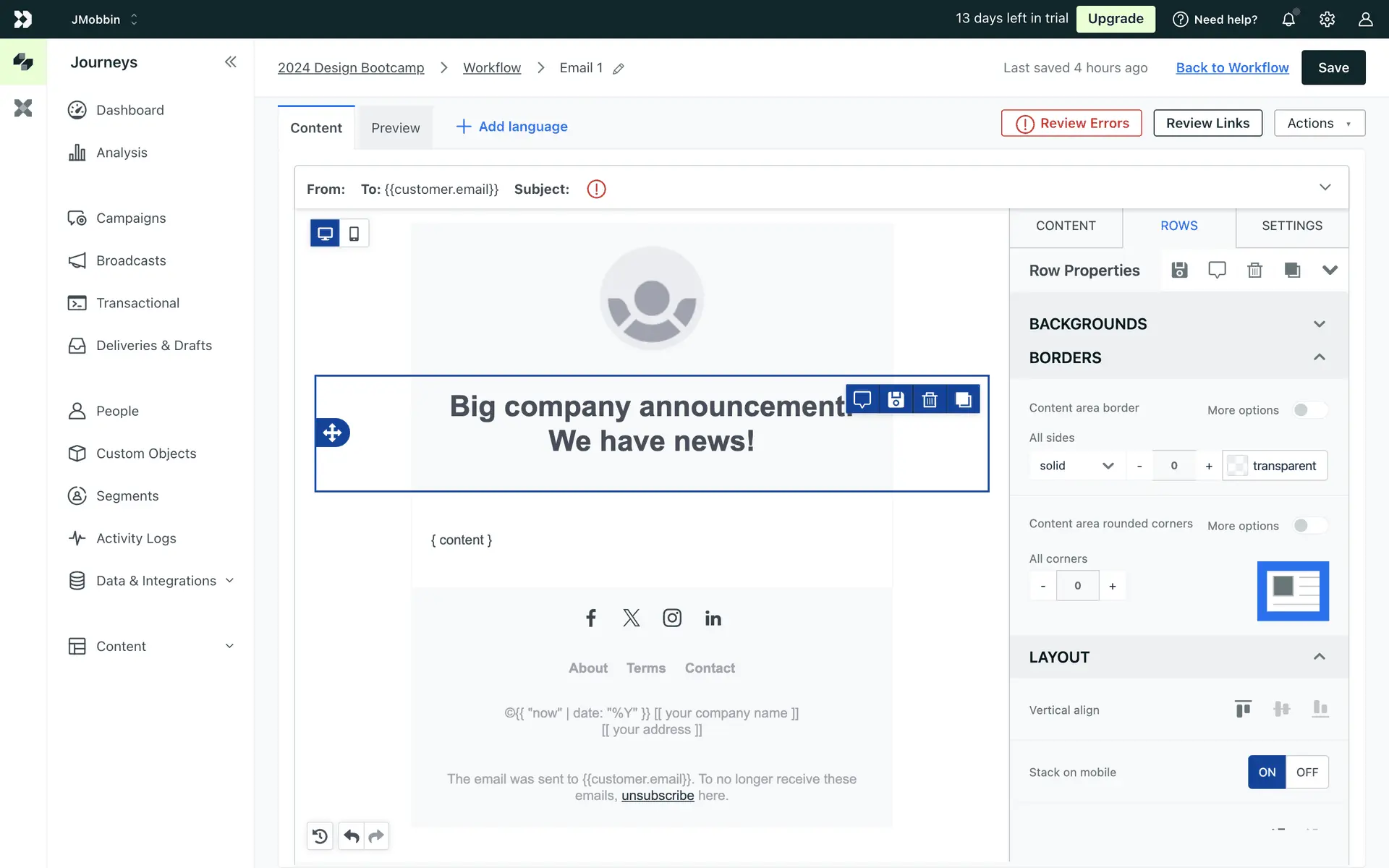1389x868 pixels.
Task: Switch to the SETTINGS tab
Action: [1291, 226]
